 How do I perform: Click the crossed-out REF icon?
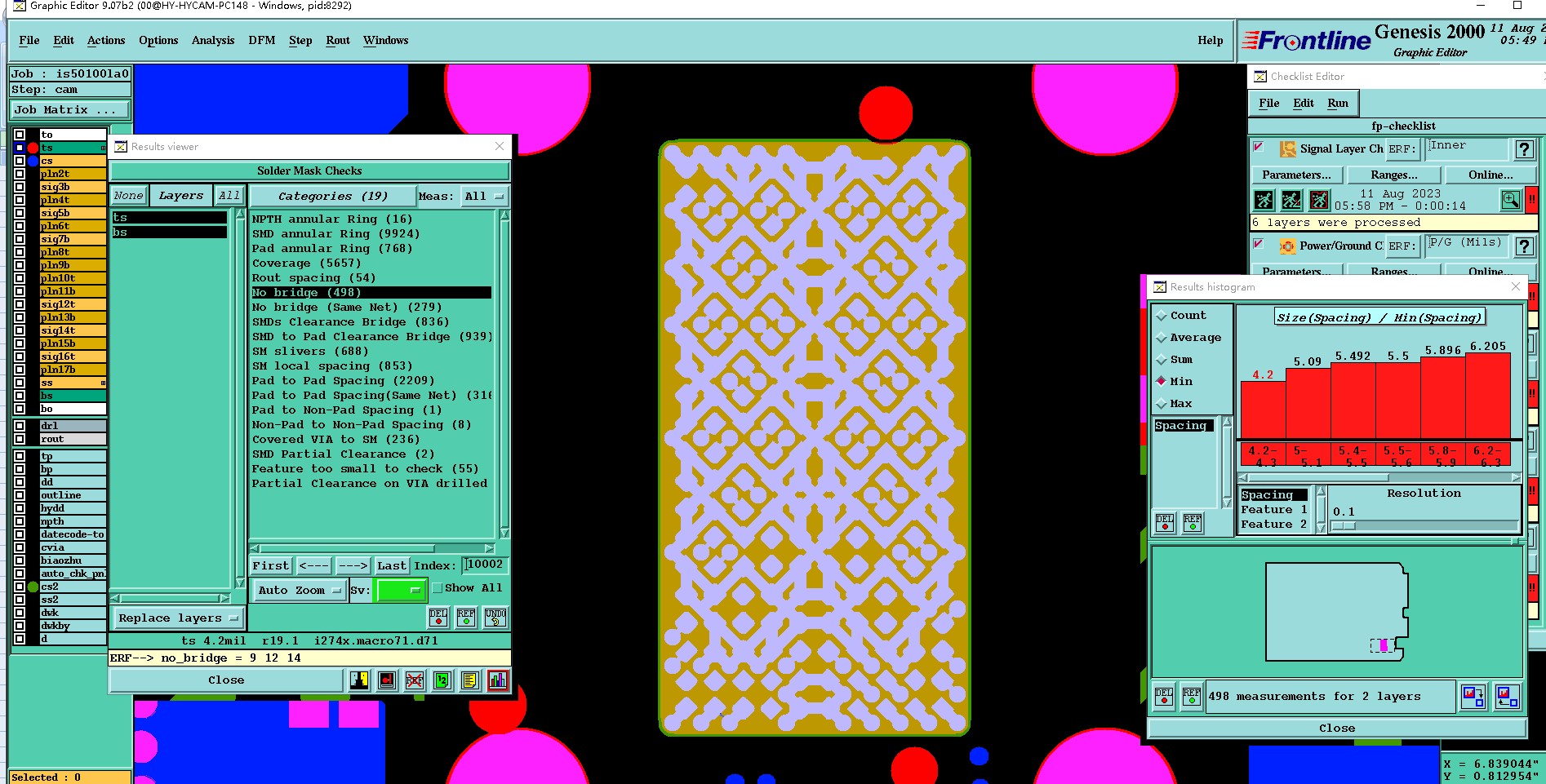(x=415, y=680)
